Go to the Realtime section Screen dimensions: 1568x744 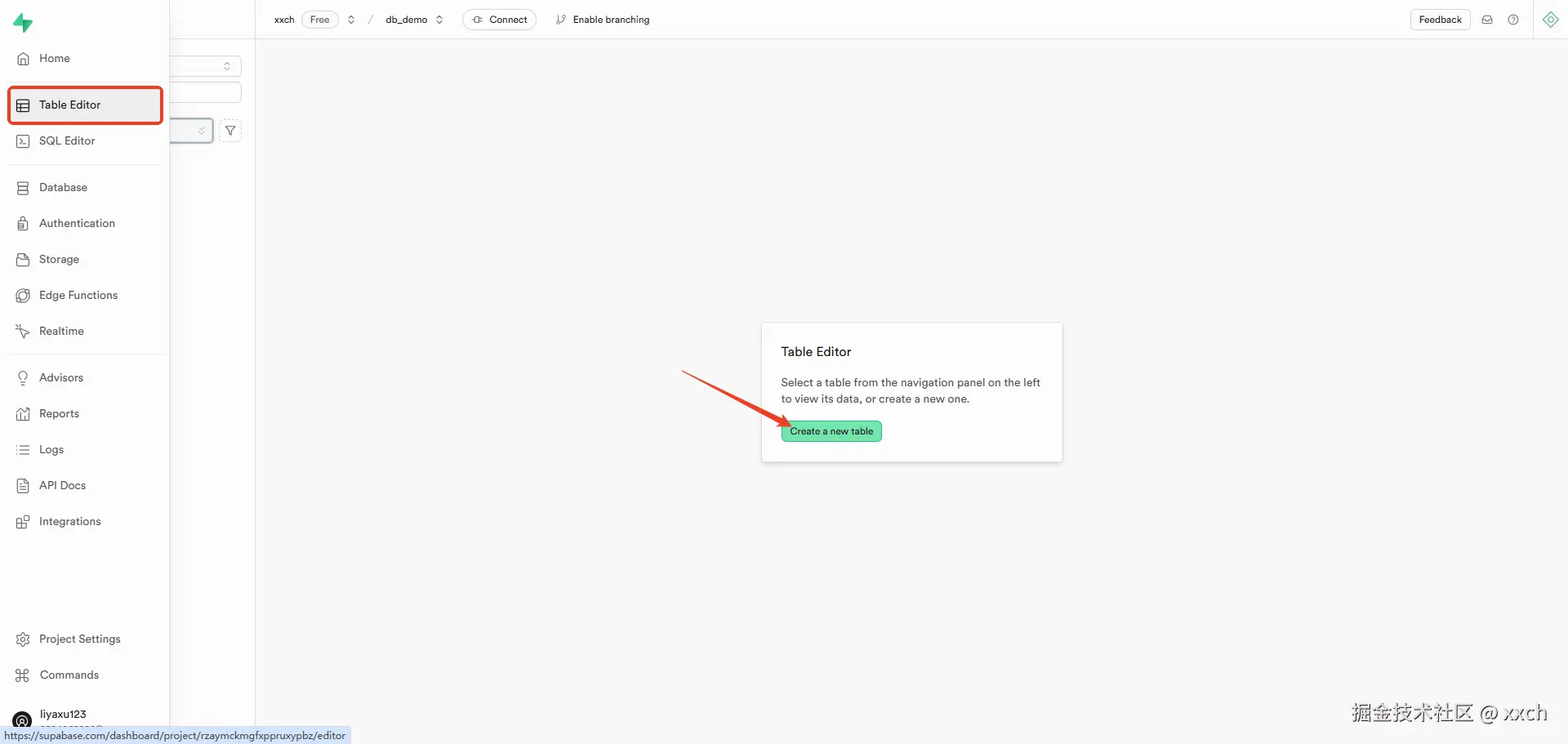point(85,332)
